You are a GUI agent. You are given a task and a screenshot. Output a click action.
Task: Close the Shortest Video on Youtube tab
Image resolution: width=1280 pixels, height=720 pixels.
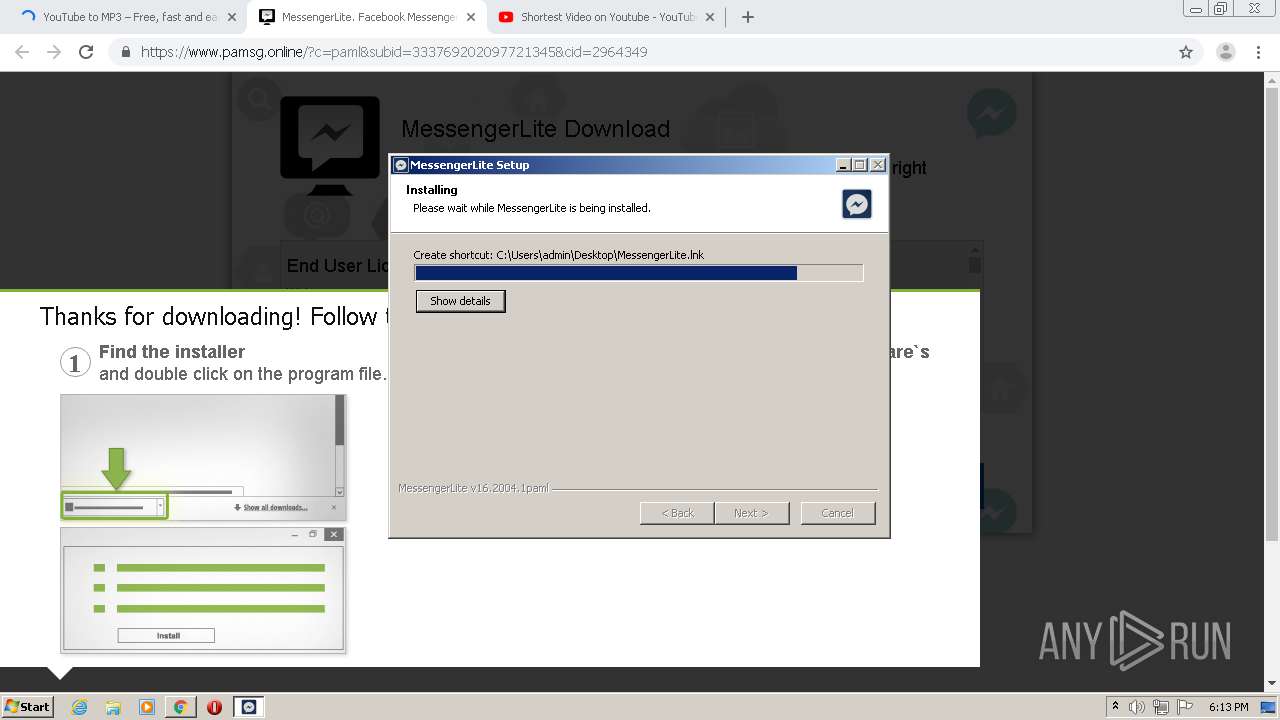tap(709, 17)
